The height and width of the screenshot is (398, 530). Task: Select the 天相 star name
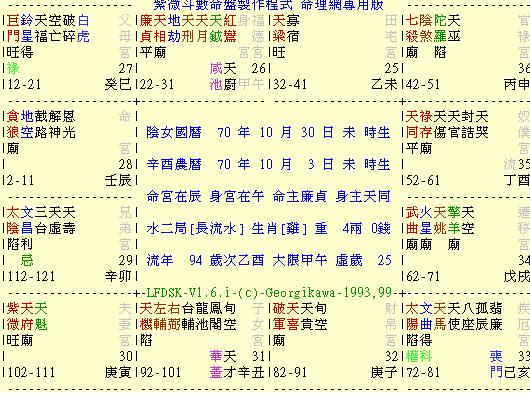click(x=160, y=28)
